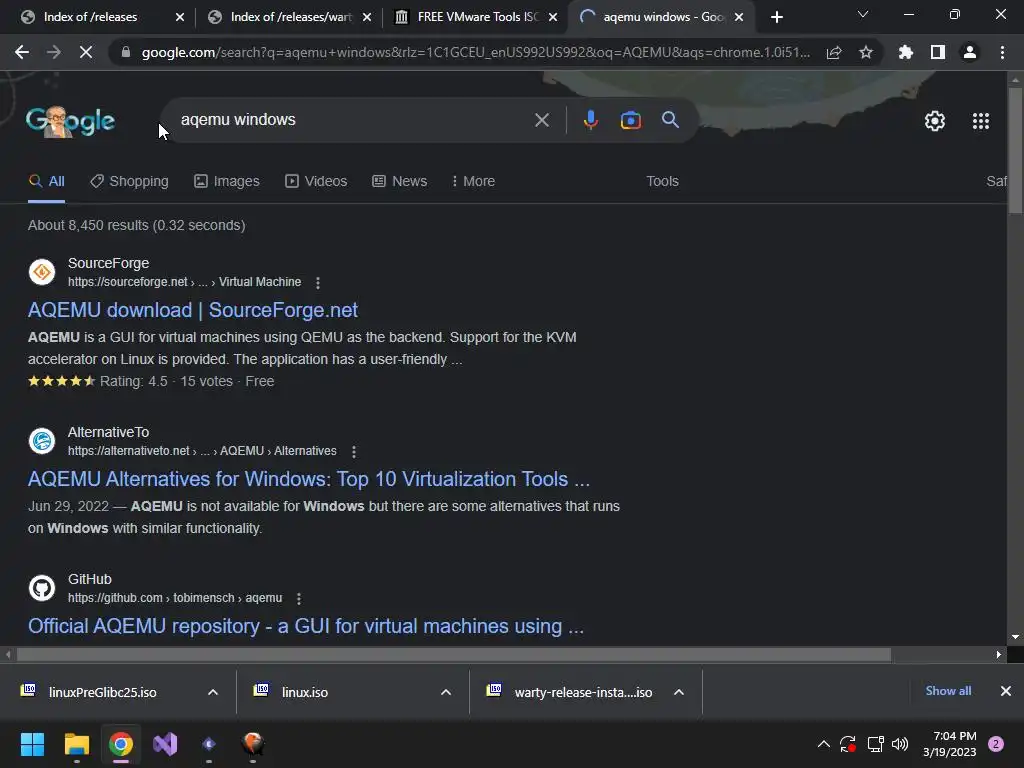1024x768 pixels.
Task: Open the AQEMU Alternatives for Windows link
Action: [309, 479]
